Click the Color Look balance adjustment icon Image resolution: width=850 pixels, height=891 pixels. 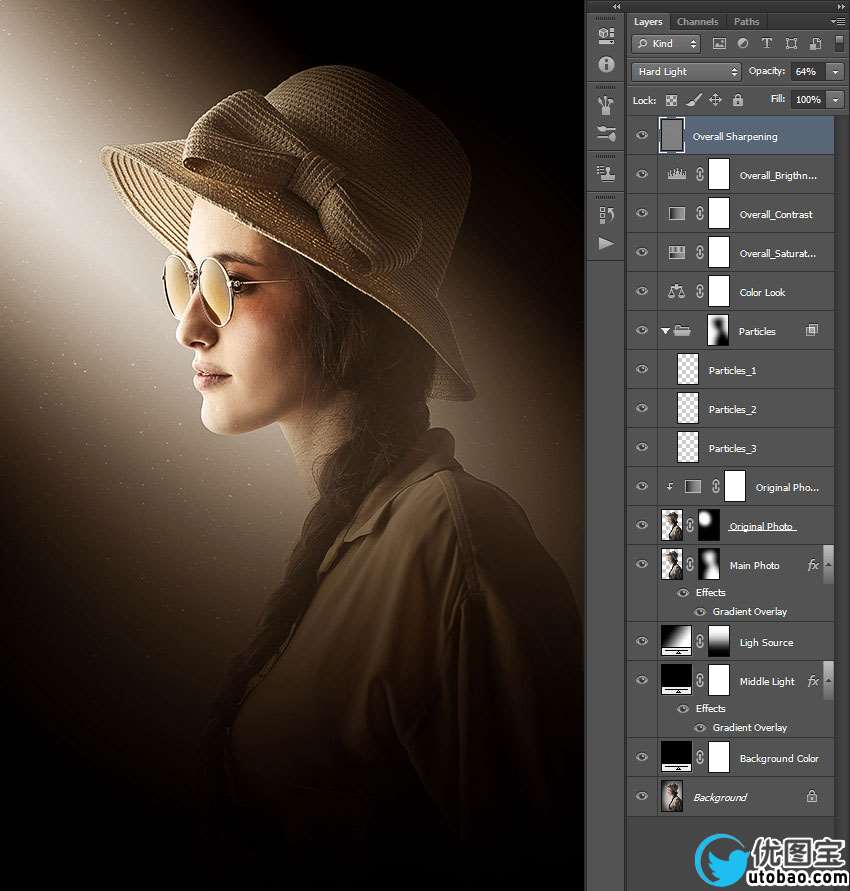676,293
